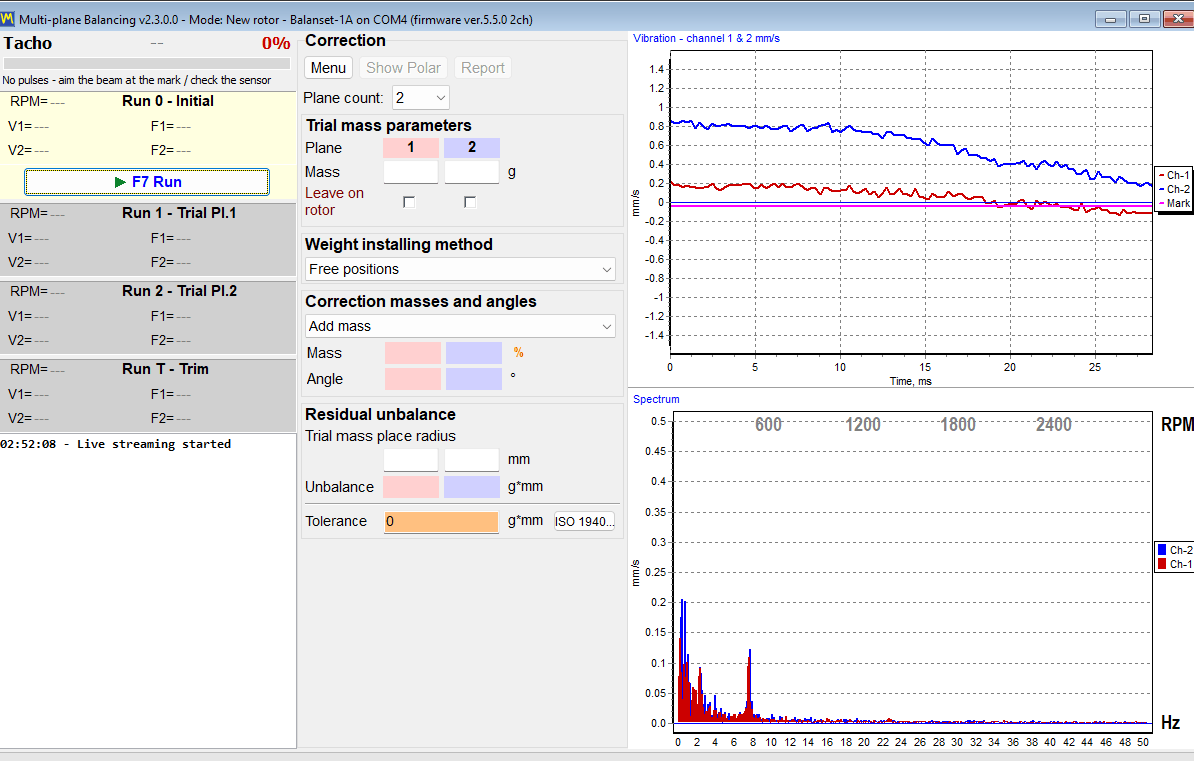
Task: Select the Run 1 - Trial Pl.1 panel
Action: click(x=148, y=239)
